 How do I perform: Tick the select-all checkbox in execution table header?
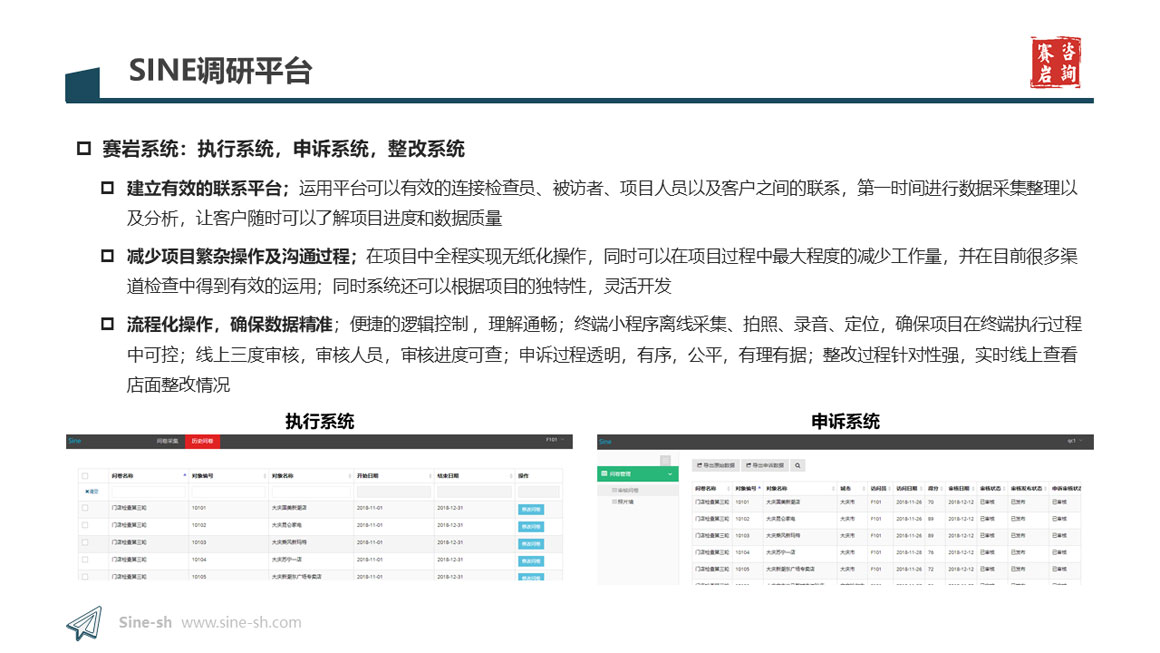[85, 476]
